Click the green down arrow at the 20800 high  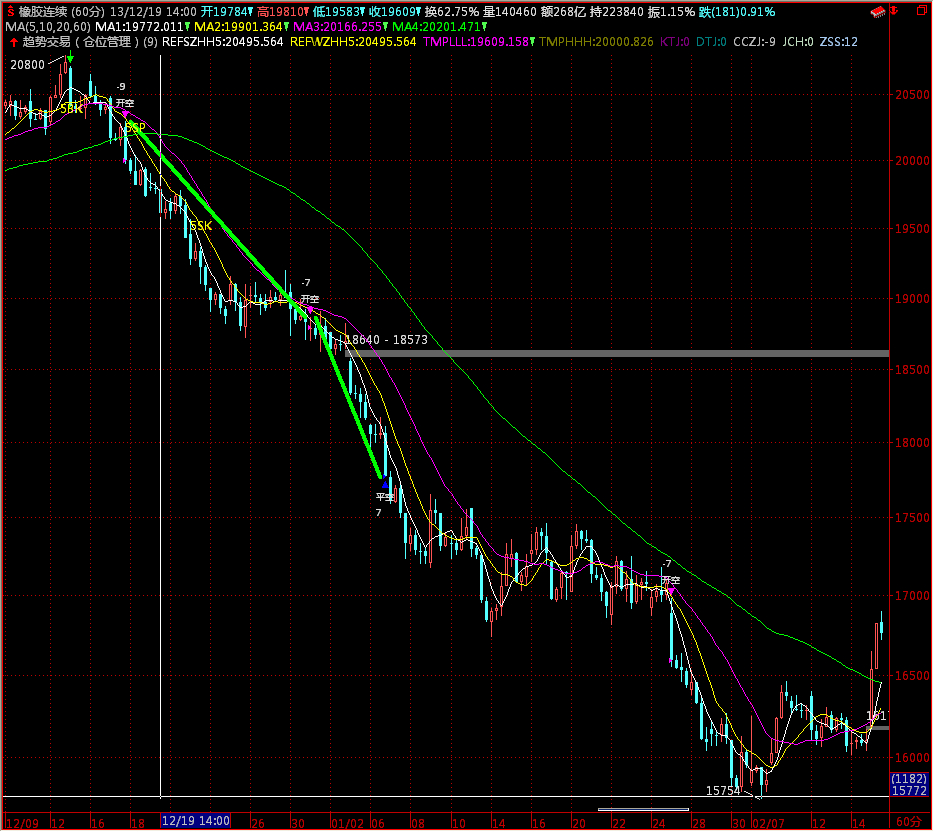[69, 60]
